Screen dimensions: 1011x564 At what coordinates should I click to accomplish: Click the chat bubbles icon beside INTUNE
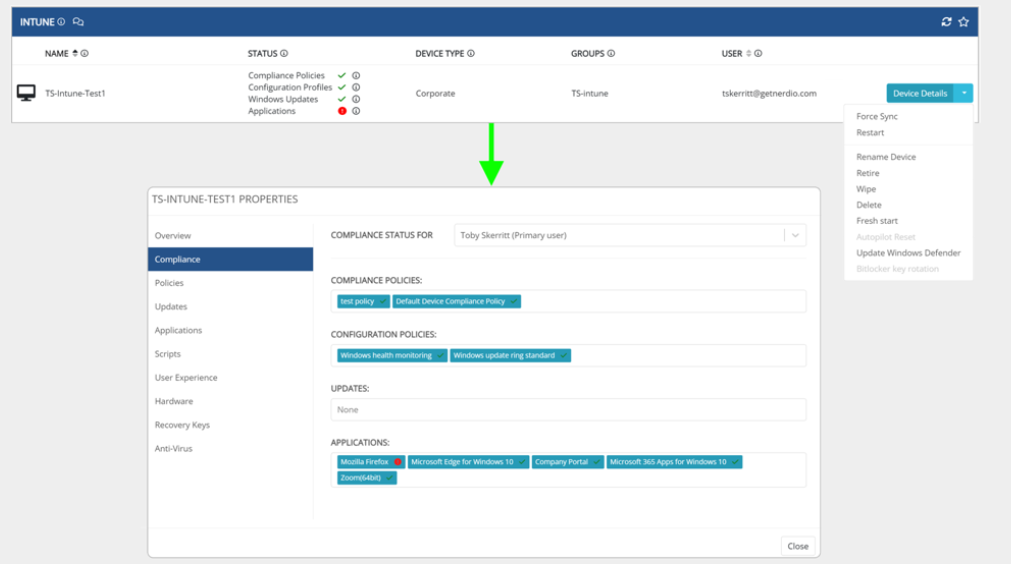[x=79, y=22]
